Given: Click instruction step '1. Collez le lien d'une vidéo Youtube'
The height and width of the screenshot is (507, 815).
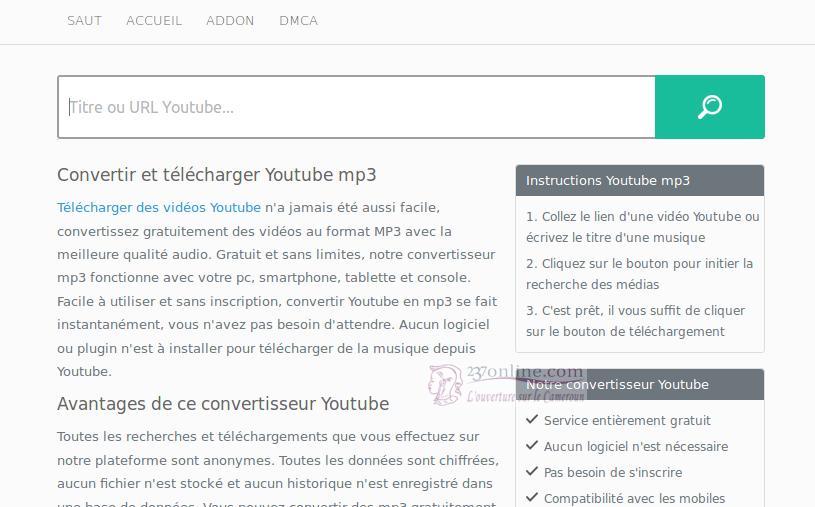Looking at the screenshot, I should click(x=642, y=227).
